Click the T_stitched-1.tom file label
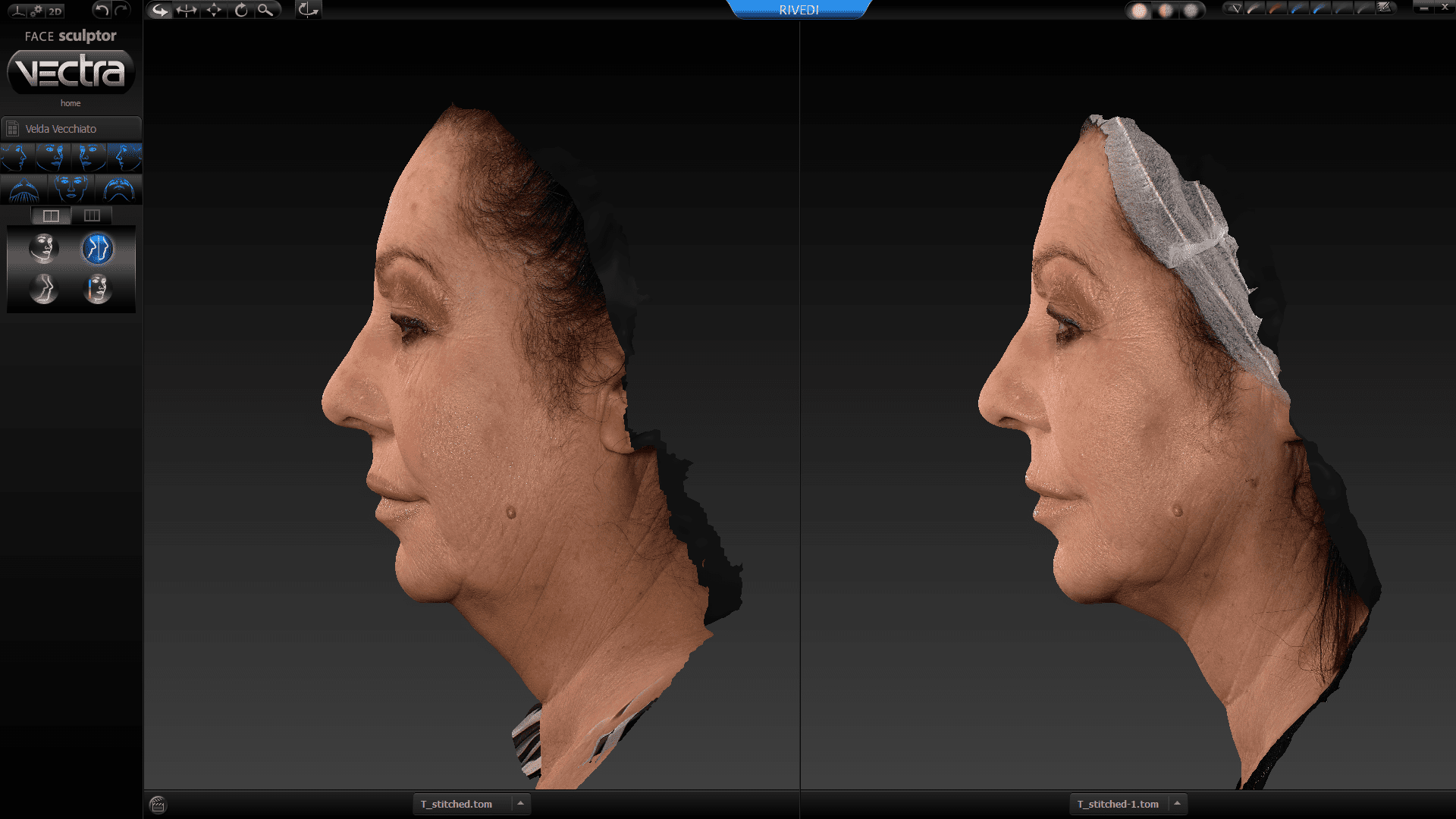This screenshot has width=1456, height=819. coord(1118,805)
